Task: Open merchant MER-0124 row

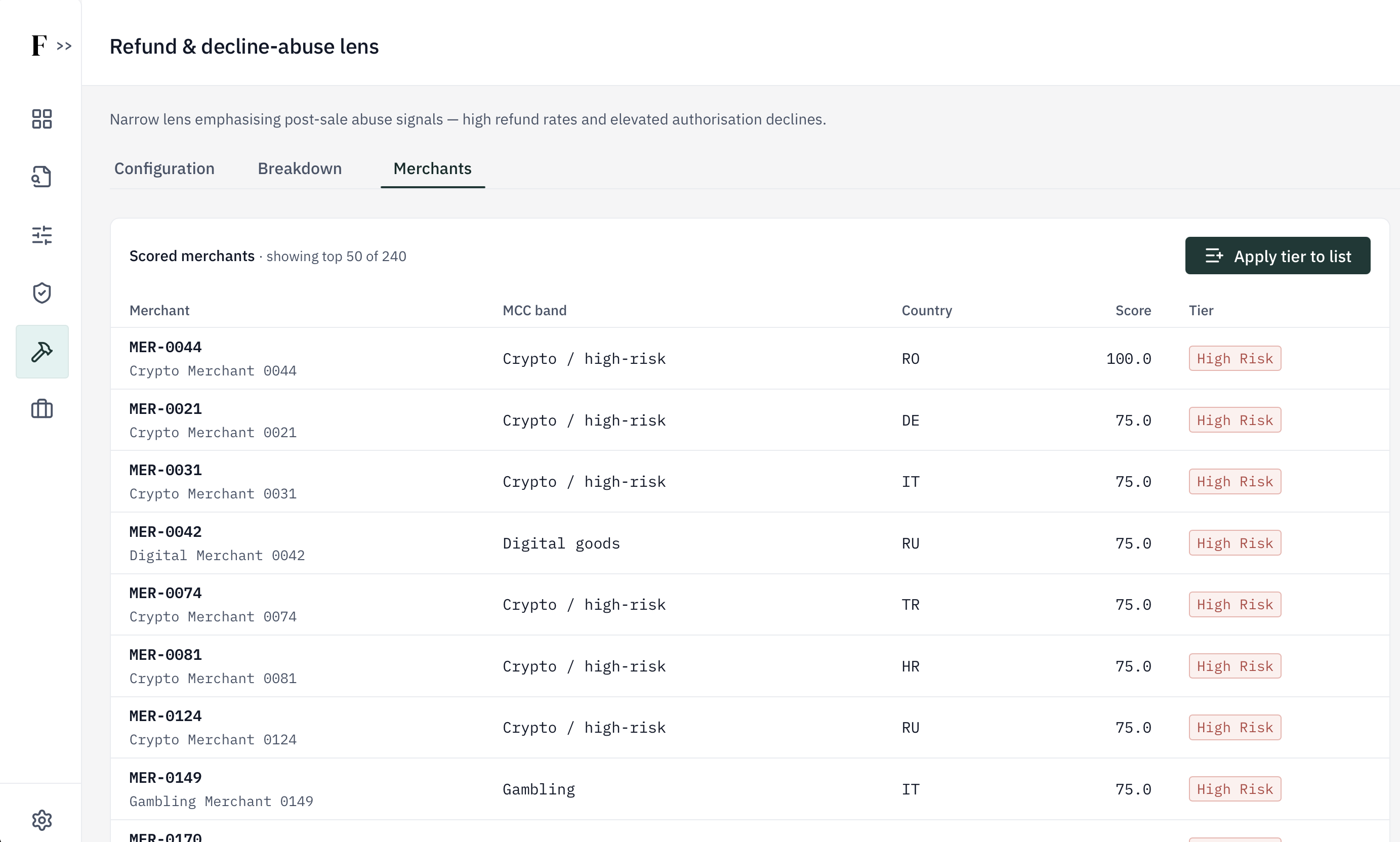Action: (750, 728)
